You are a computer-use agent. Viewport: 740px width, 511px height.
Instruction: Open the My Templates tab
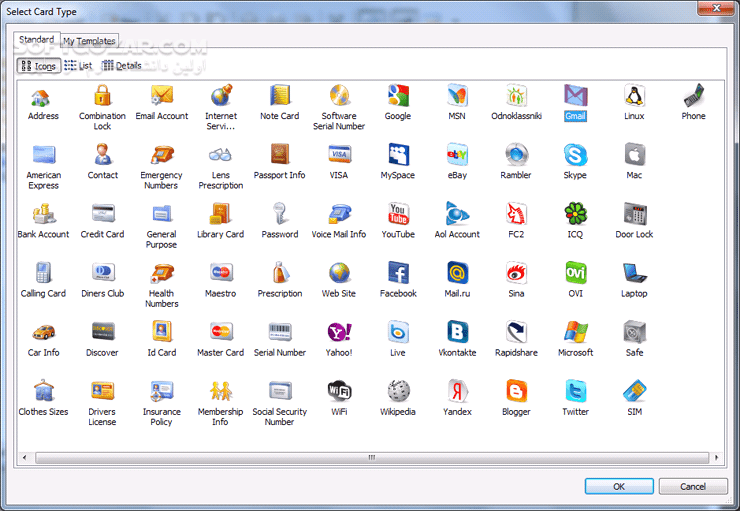tap(89, 41)
